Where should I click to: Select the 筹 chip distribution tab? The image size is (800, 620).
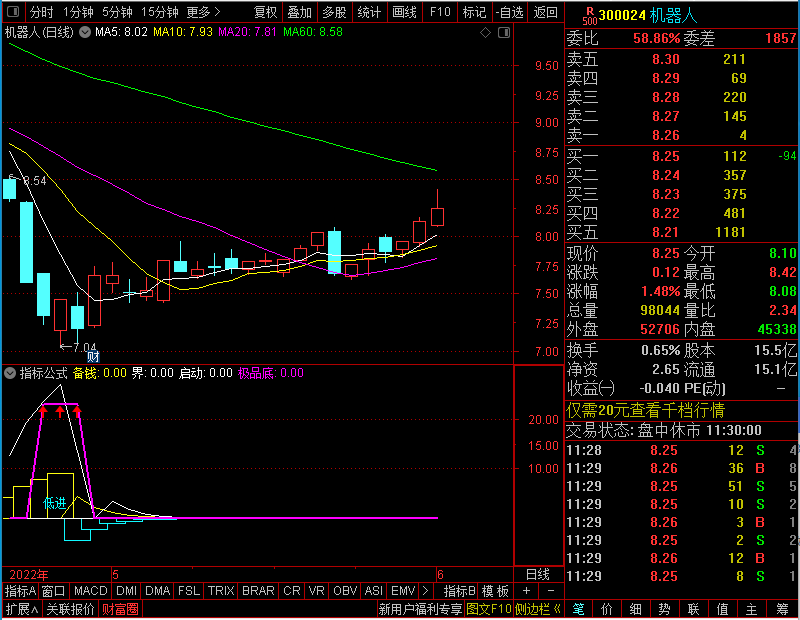[x=782, y=609]
